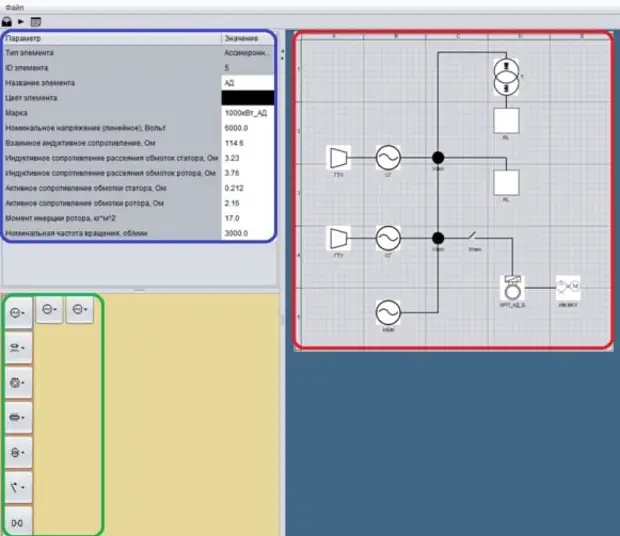Open the switch/breaker elements palette dropdown
The height and width of the screenshot is (536, 620).
20,487
